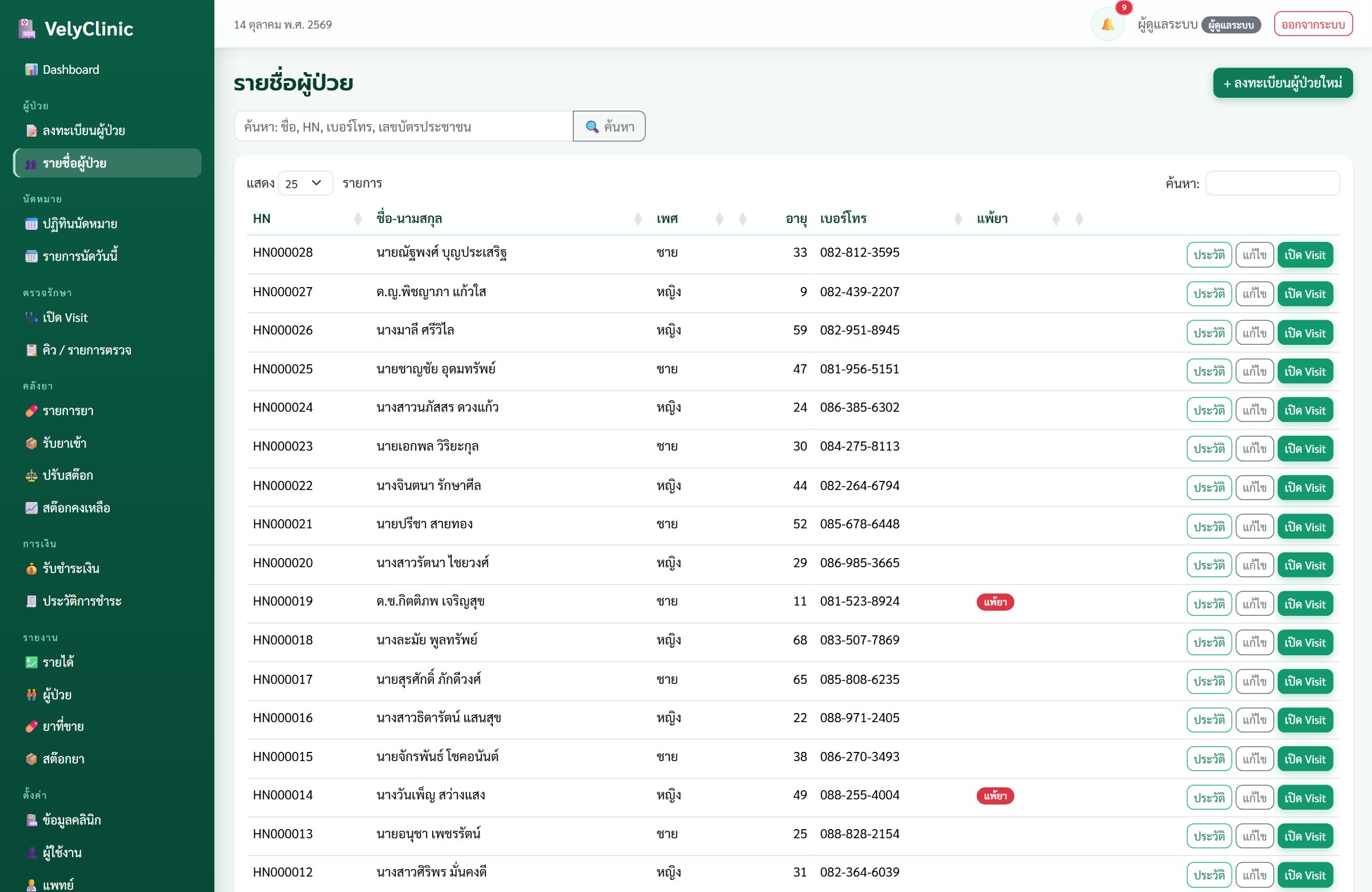Click ลงทะเบียนผู้ป่วยใหม่ button

click(x=1282, y=83)
